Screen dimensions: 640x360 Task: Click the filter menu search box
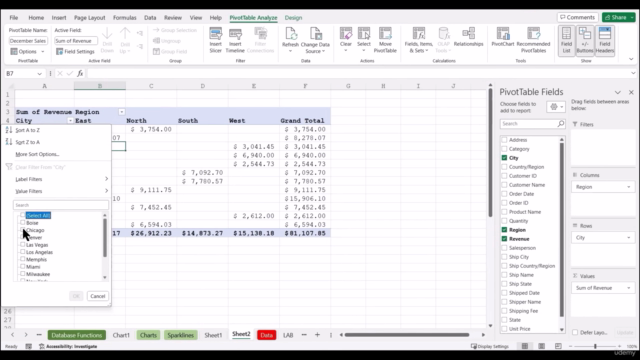[60, 205]
